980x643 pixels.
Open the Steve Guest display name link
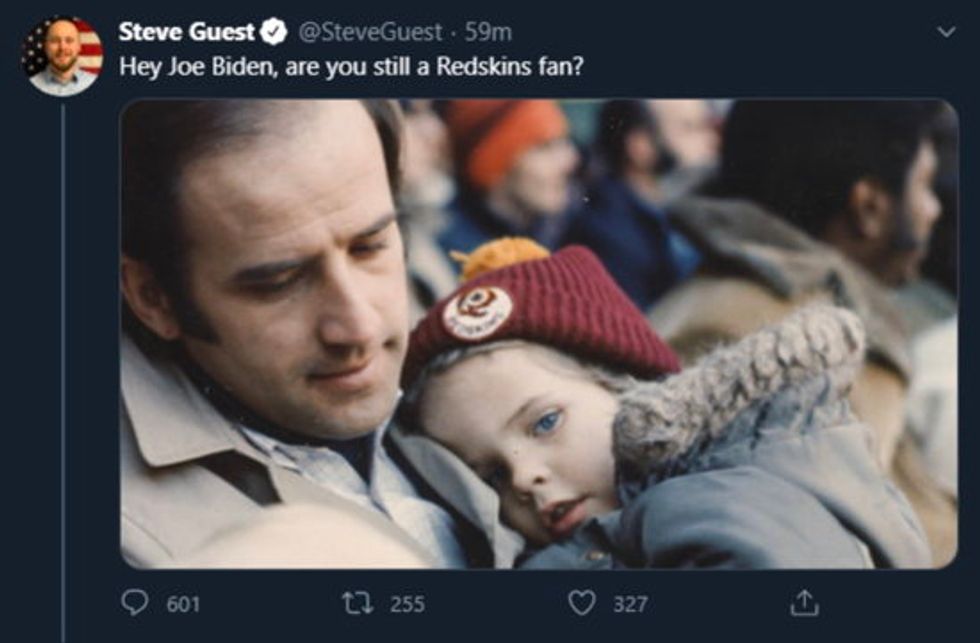click(187, 32)
